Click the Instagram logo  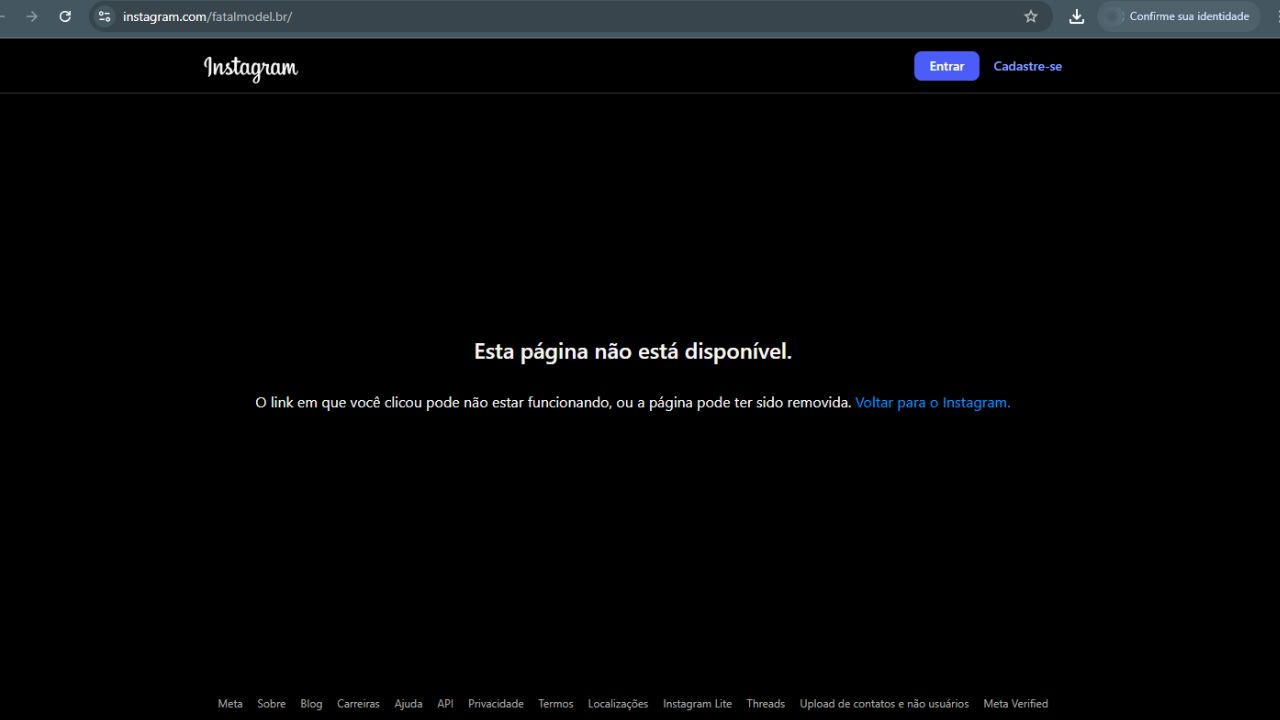pos(251,67)
